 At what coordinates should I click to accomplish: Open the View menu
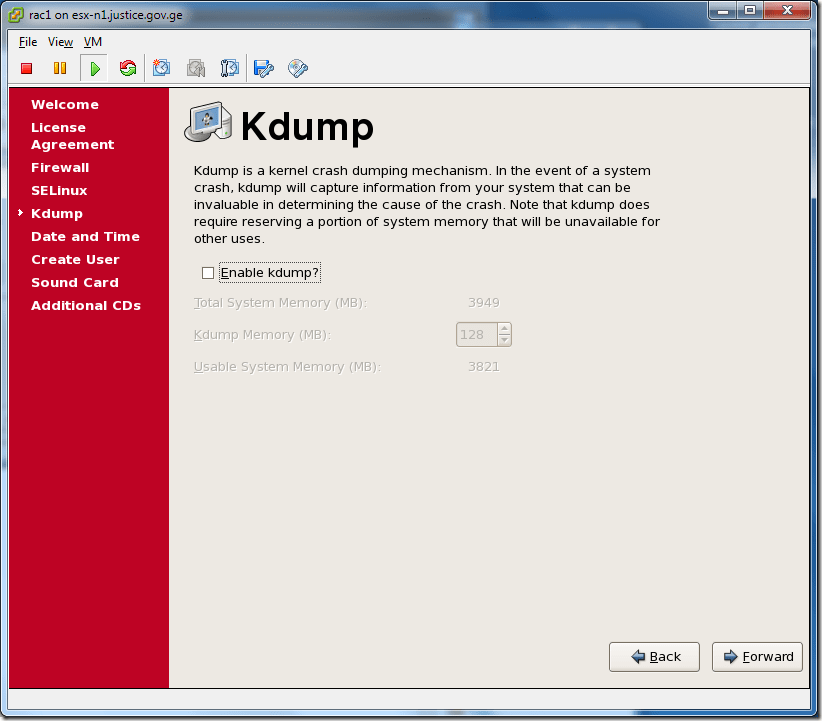(x=60, y=42)
